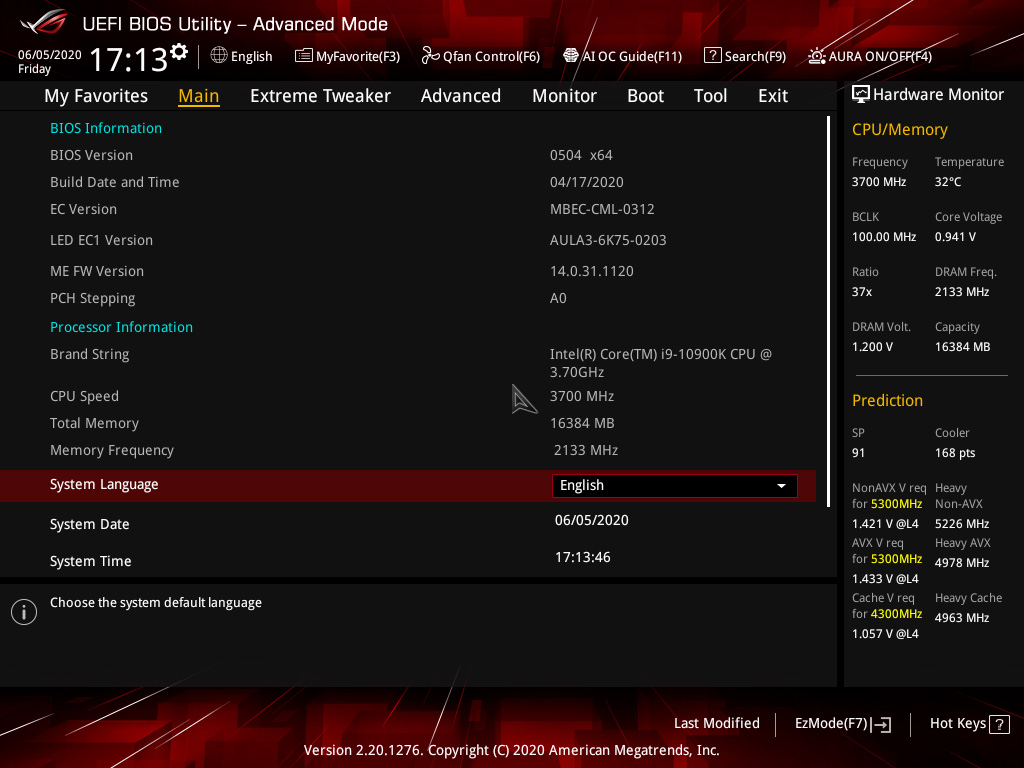This screenshot has height=768, width=1024.
Task: Click the System Time label
Action: [x=90, y=561]
